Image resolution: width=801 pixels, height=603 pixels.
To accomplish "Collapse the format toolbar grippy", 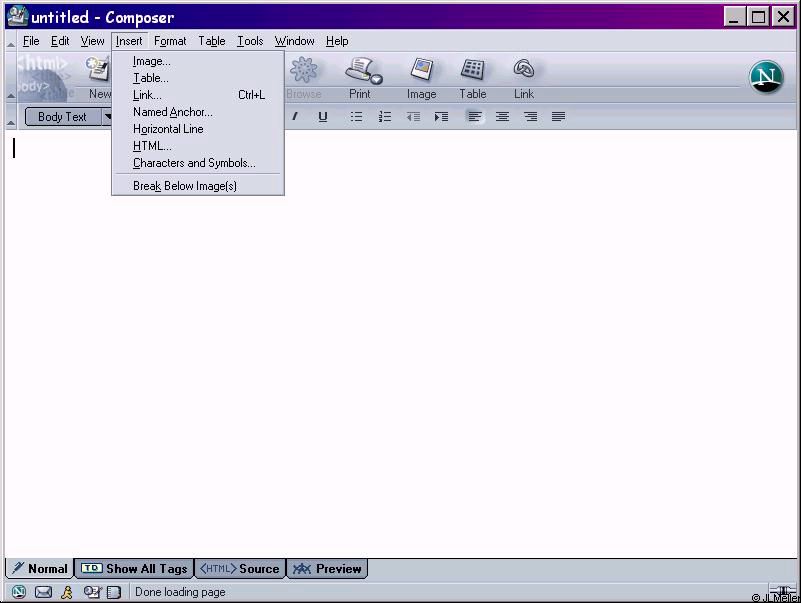I will click(11, 117).
